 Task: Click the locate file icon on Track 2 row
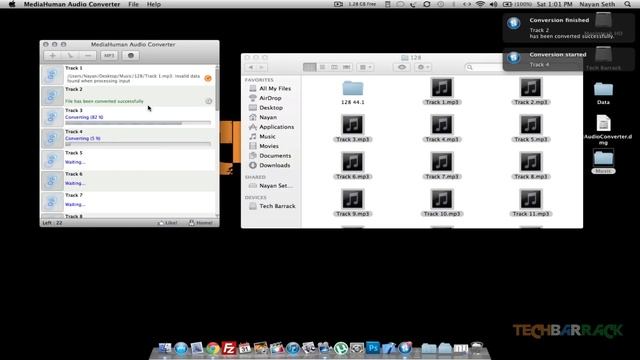pos(209,101)
